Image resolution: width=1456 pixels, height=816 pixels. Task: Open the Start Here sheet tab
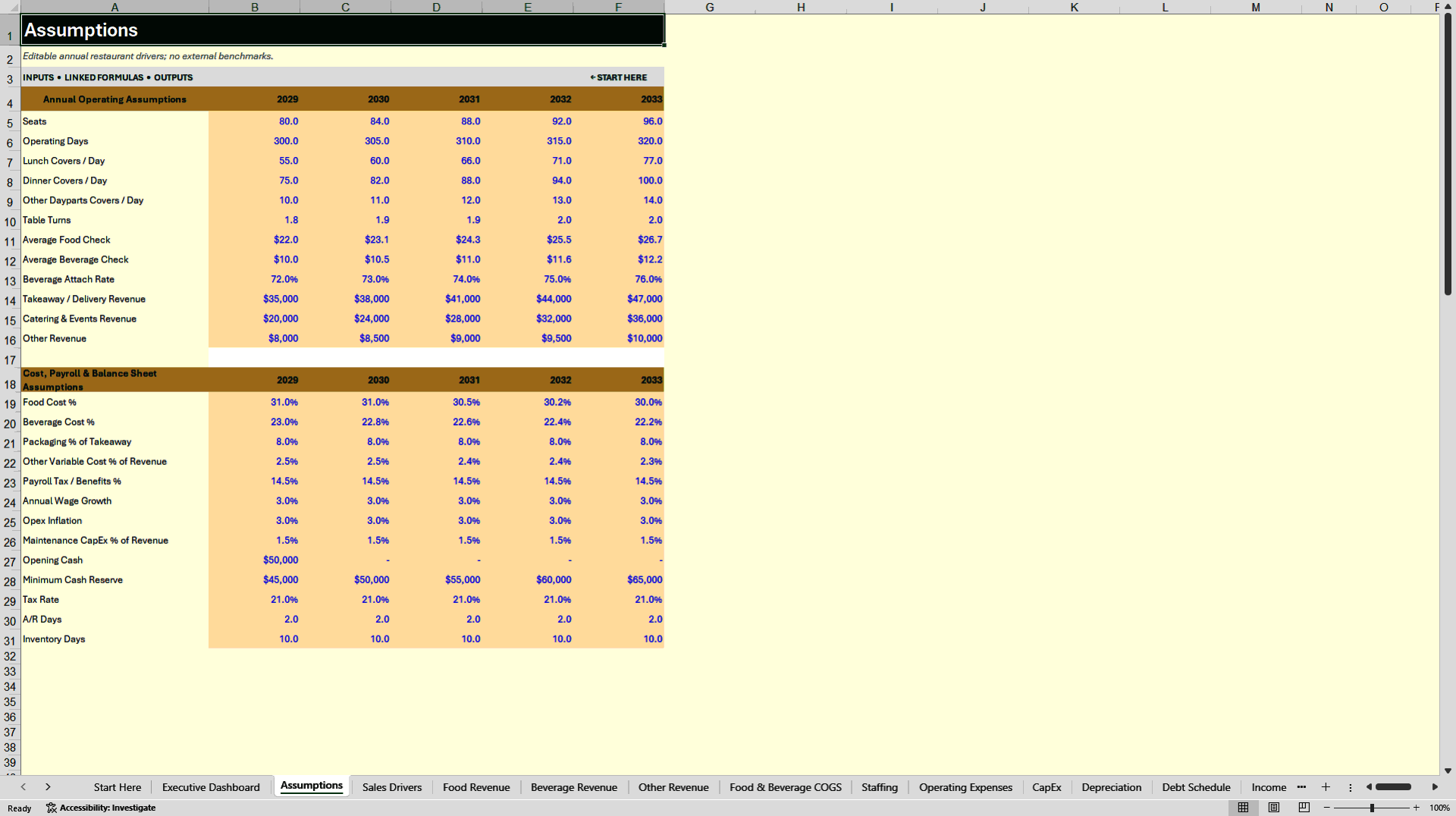[118, 787]
